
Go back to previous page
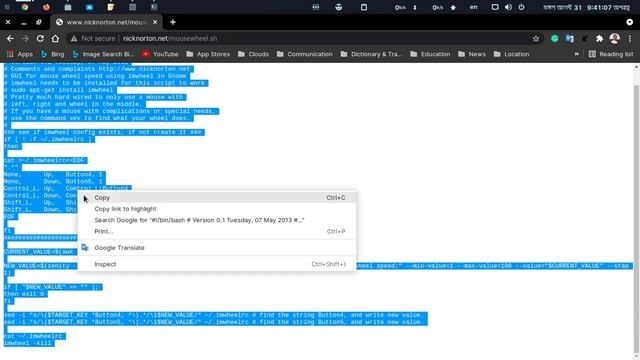10,38
